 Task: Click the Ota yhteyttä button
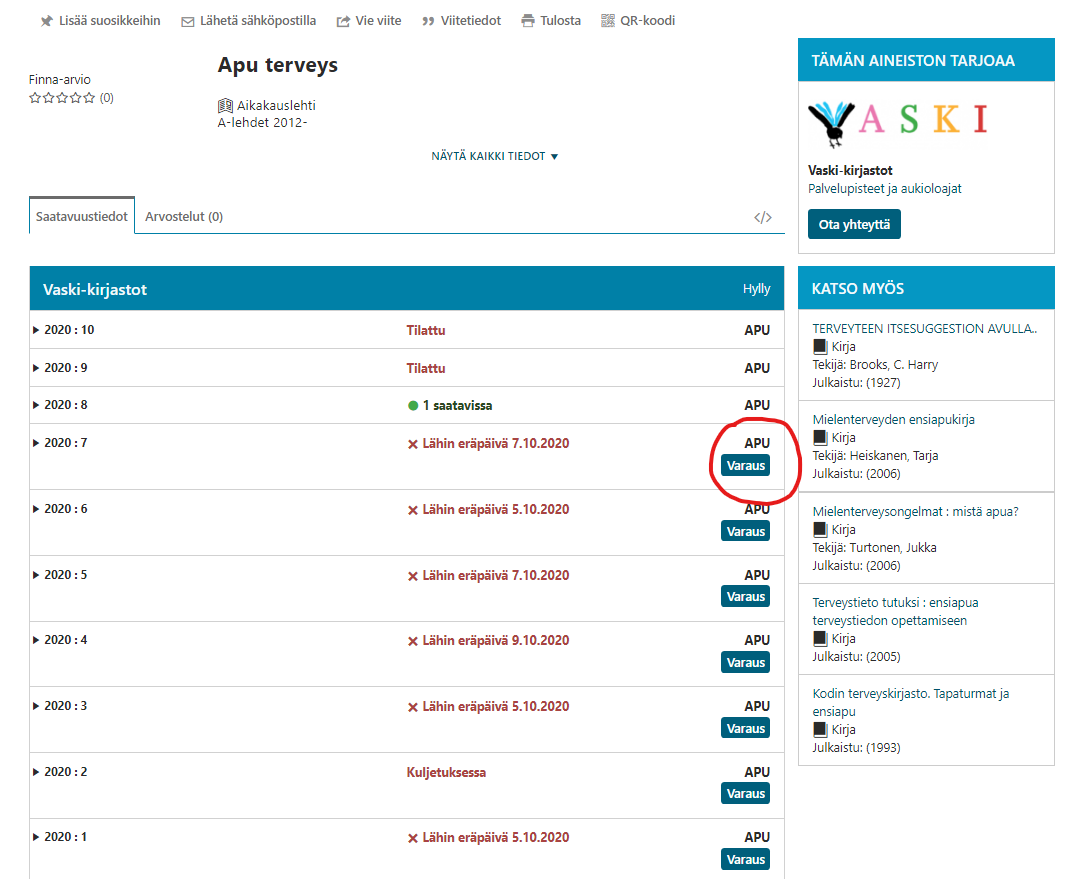coord(854,224)
